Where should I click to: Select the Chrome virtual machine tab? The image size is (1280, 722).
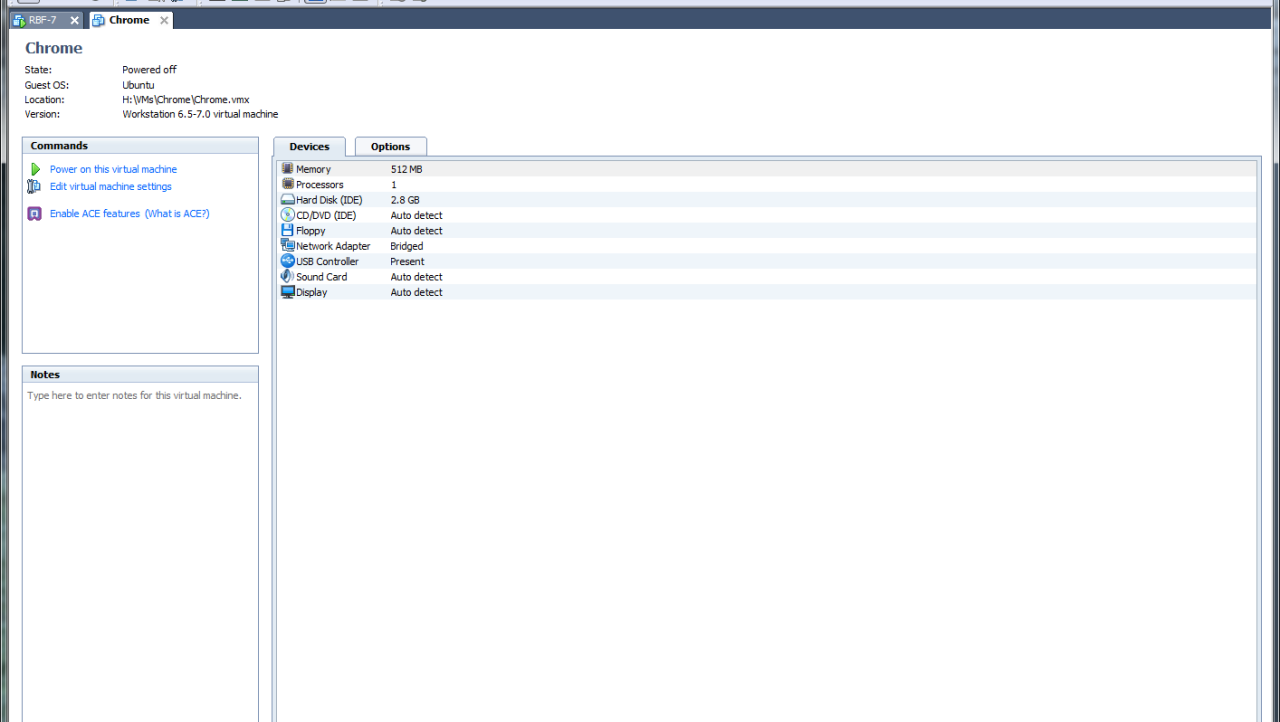129,20
